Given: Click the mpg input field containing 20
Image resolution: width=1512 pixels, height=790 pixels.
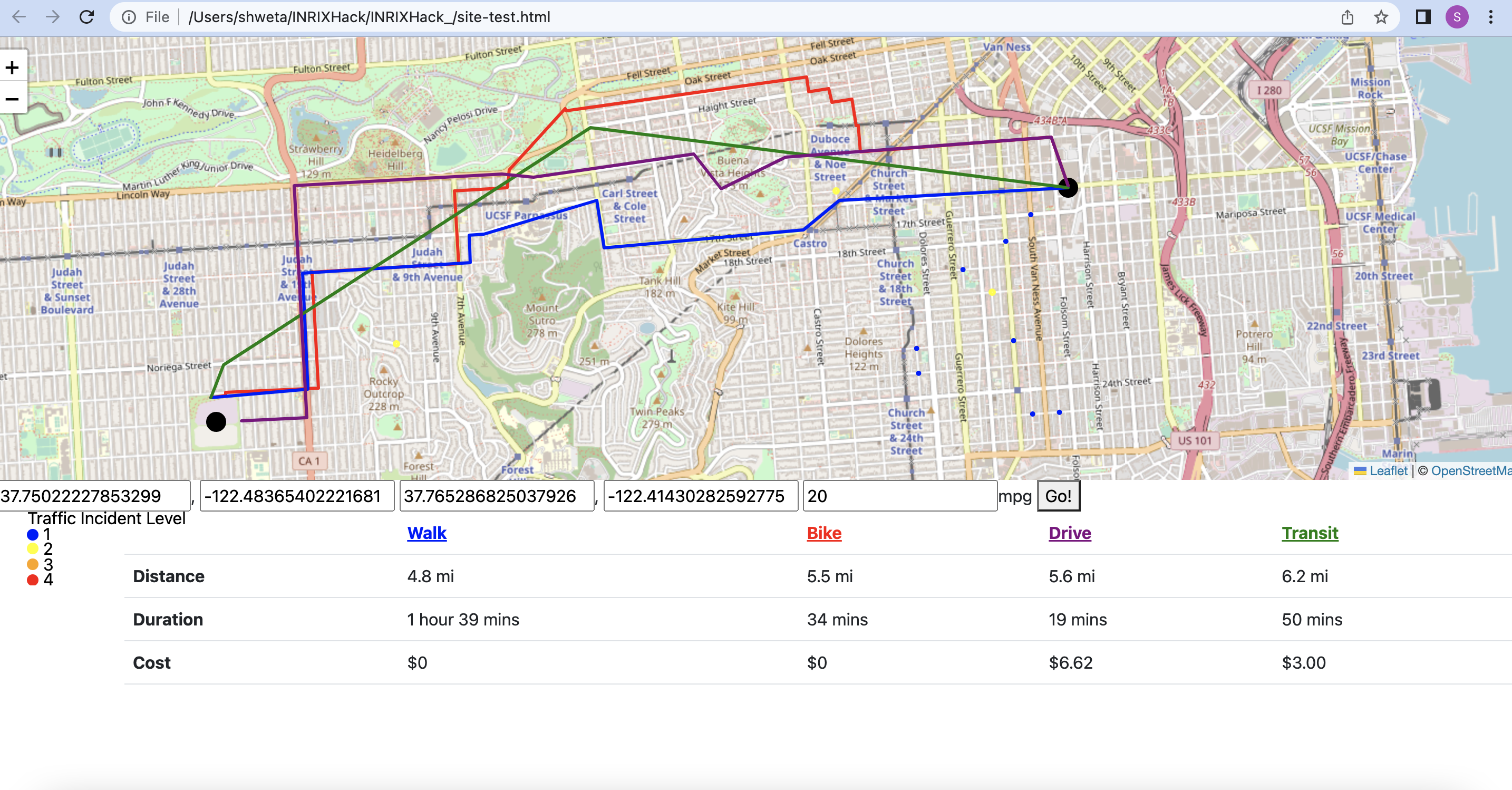Looking at the screenshot, I should click(x=899, y=496).
